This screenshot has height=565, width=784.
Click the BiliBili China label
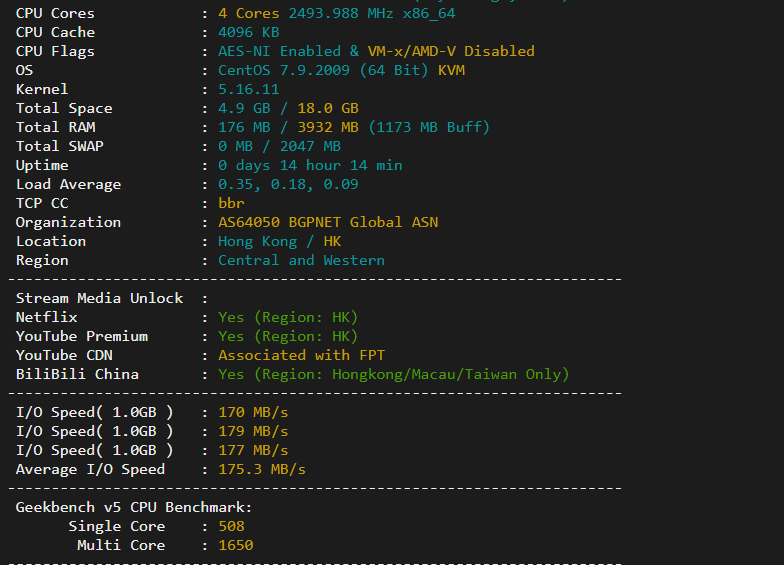[77, 374]
